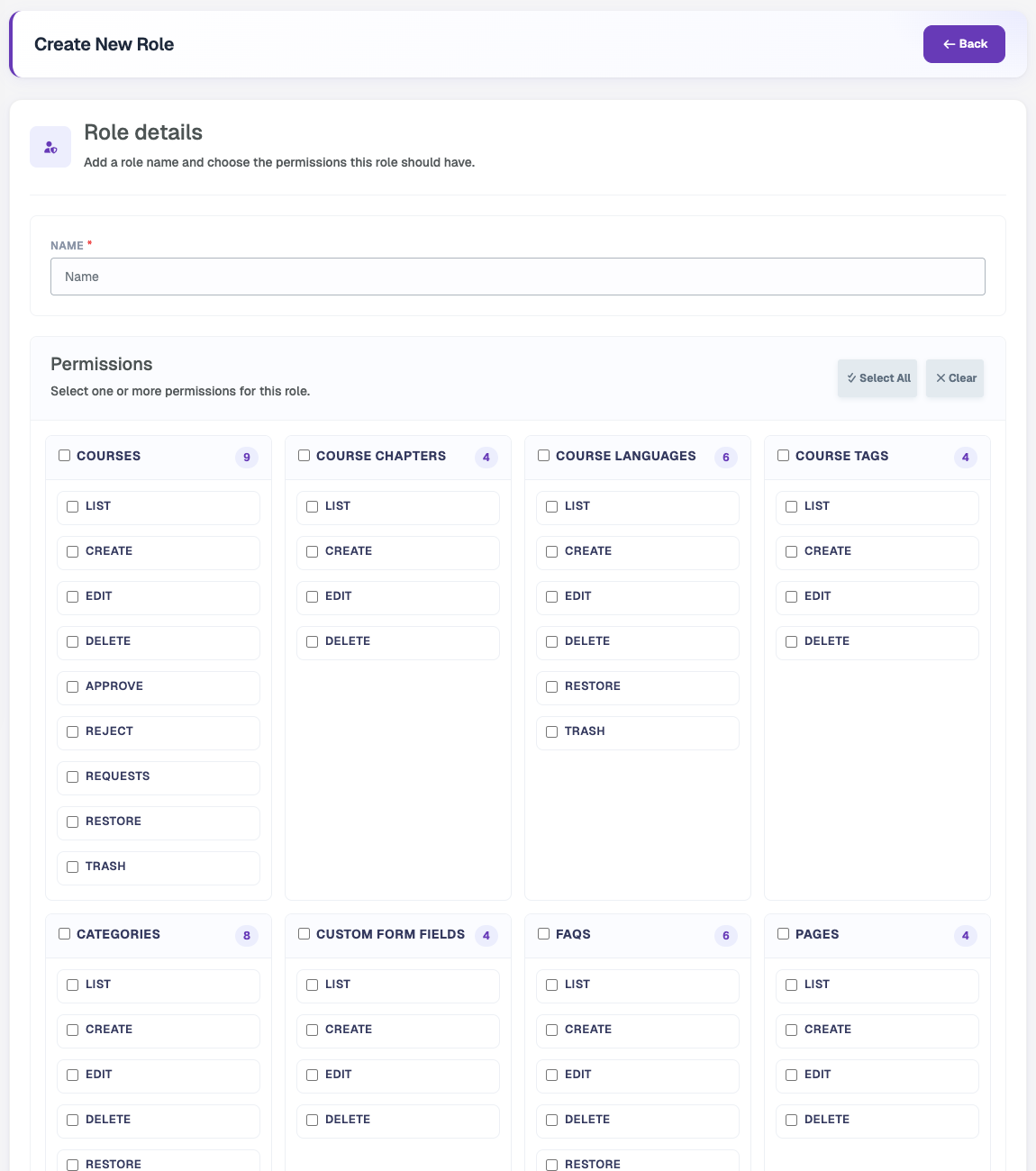Screen dimensions: 1036x1171
Task: Check CREATE under Course Chapters
Action: (313, 552)
